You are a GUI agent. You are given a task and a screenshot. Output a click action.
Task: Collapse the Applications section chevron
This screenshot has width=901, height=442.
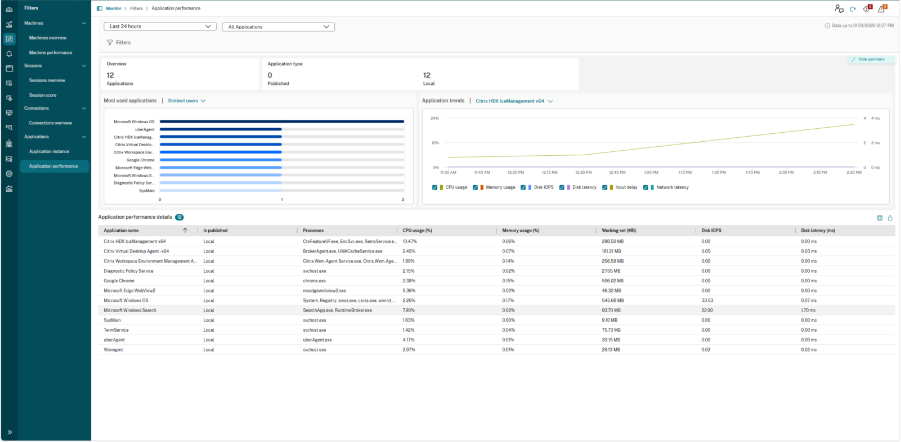[84, 137]
